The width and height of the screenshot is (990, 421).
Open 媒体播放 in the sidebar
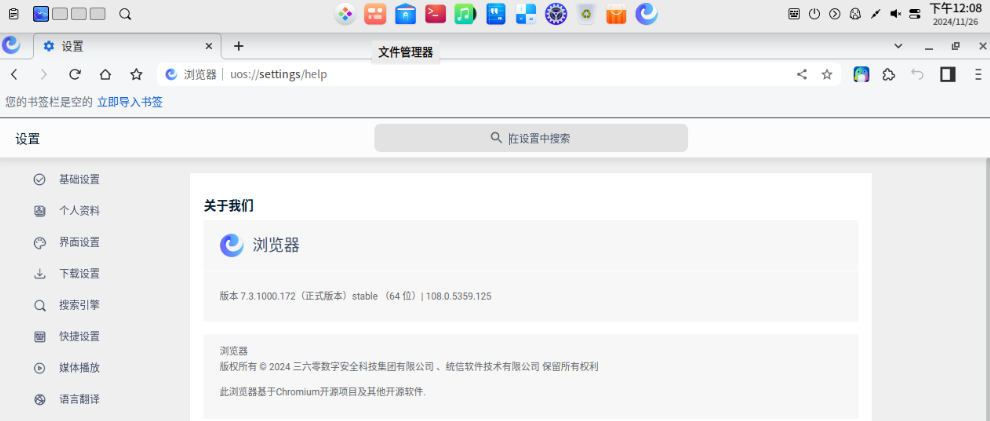point(80,368)
